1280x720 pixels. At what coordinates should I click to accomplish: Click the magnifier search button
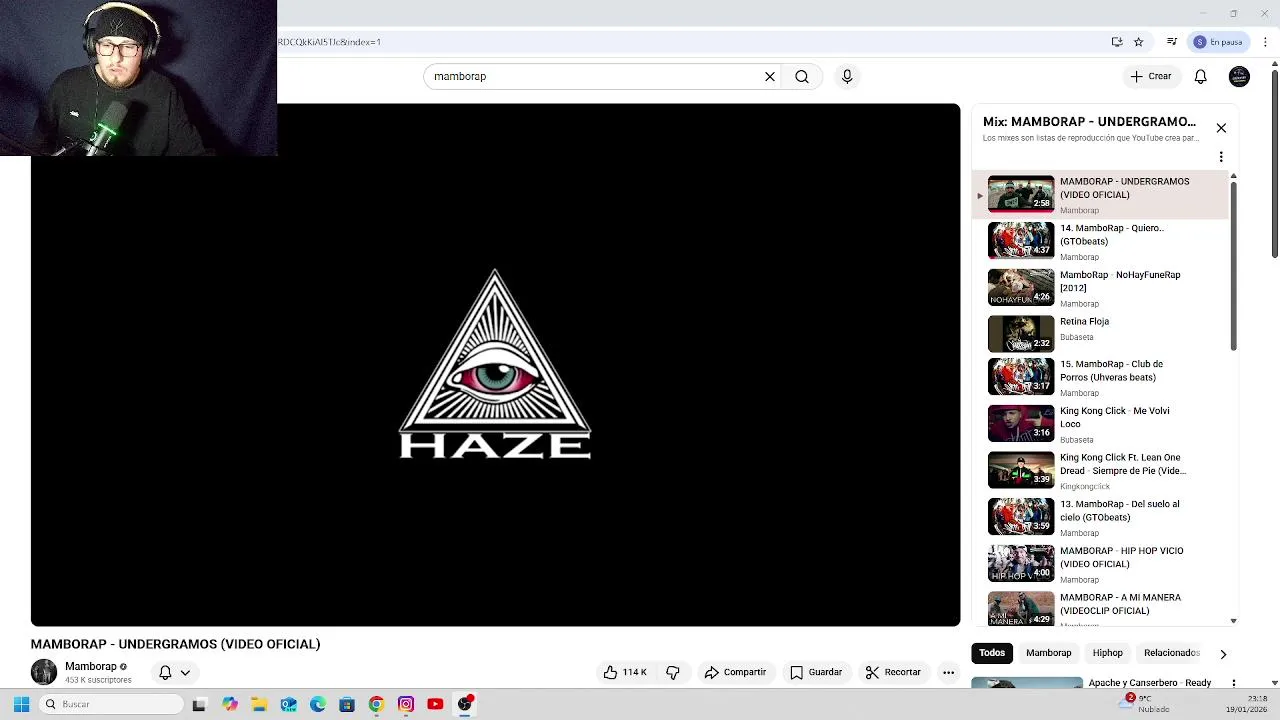tap(802, 76)
